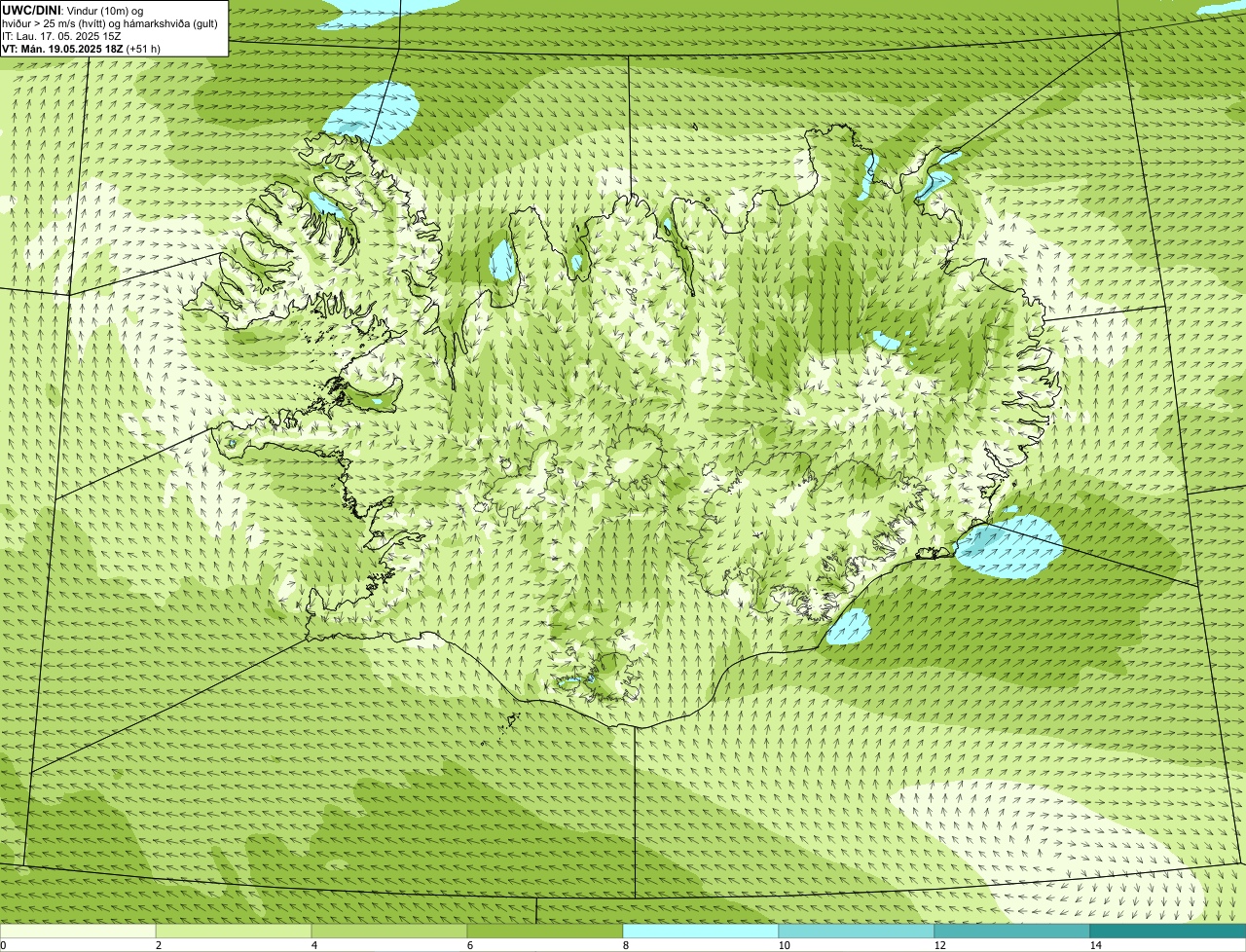
Task: Click the 2–4 m/s light green legend segment
Action: pyautogui.click(x=234, y=932)
